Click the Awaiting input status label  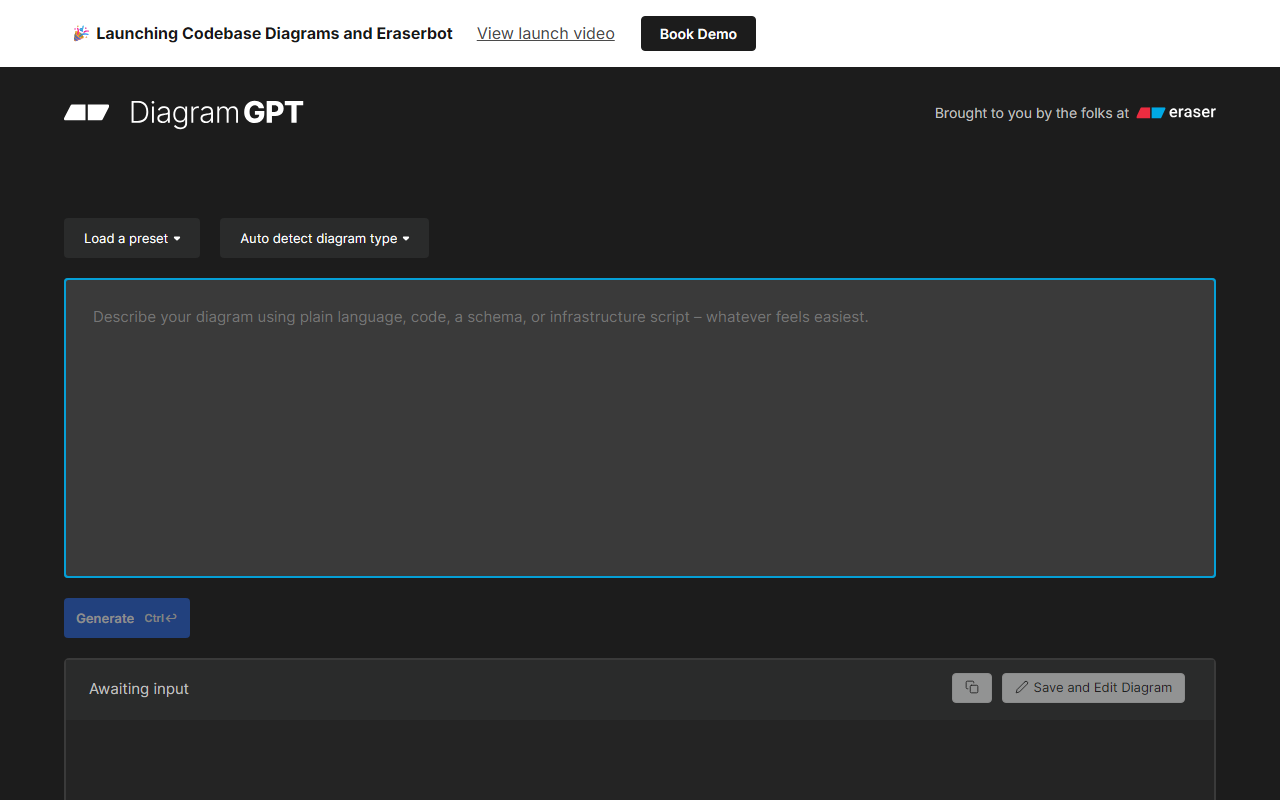pyautogui.click(x=139, y=689)
